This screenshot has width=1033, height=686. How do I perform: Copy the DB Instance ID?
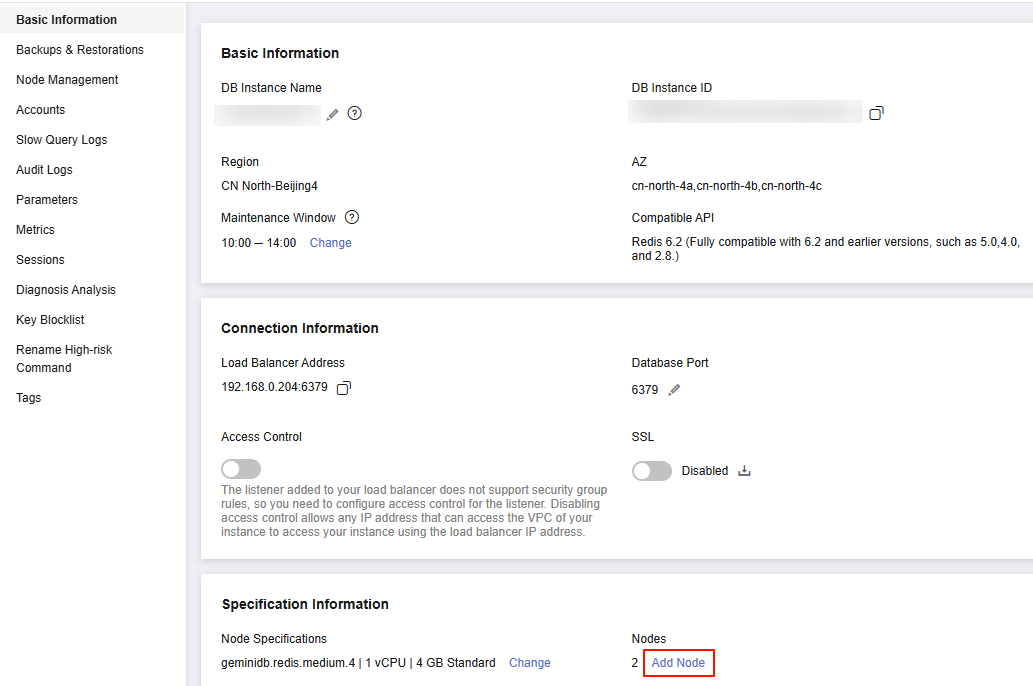coord(876,114)
